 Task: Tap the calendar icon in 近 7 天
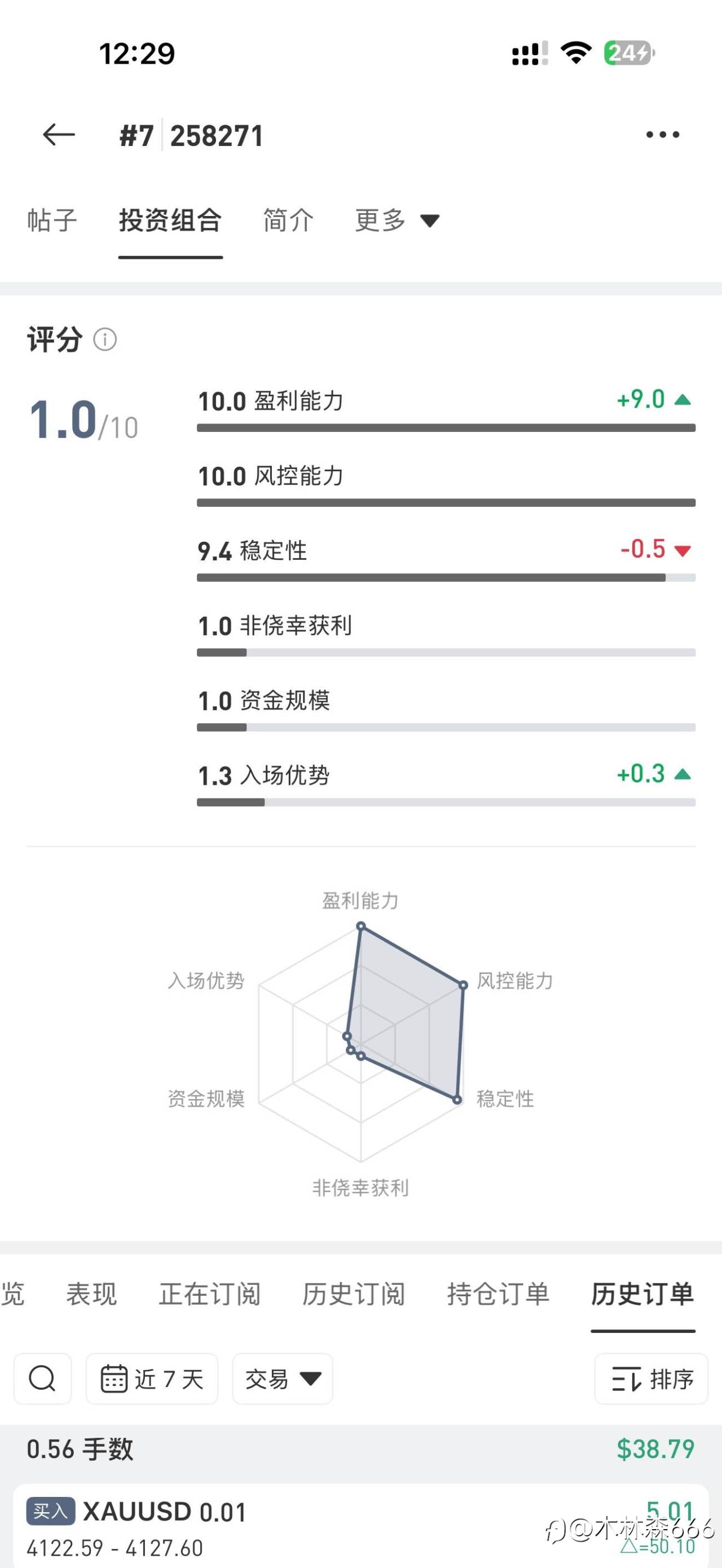(113, 1379)
